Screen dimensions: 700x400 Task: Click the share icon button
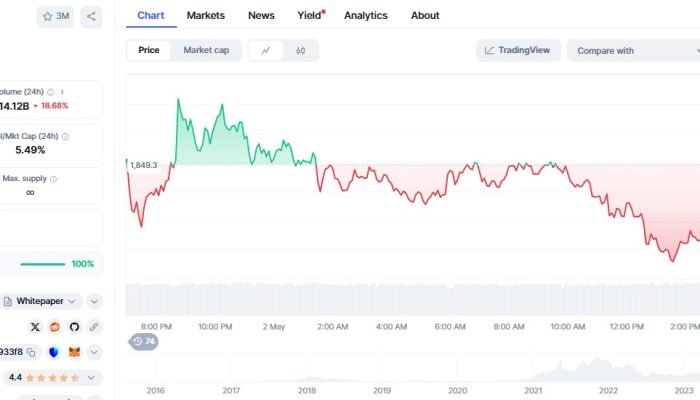91,16
